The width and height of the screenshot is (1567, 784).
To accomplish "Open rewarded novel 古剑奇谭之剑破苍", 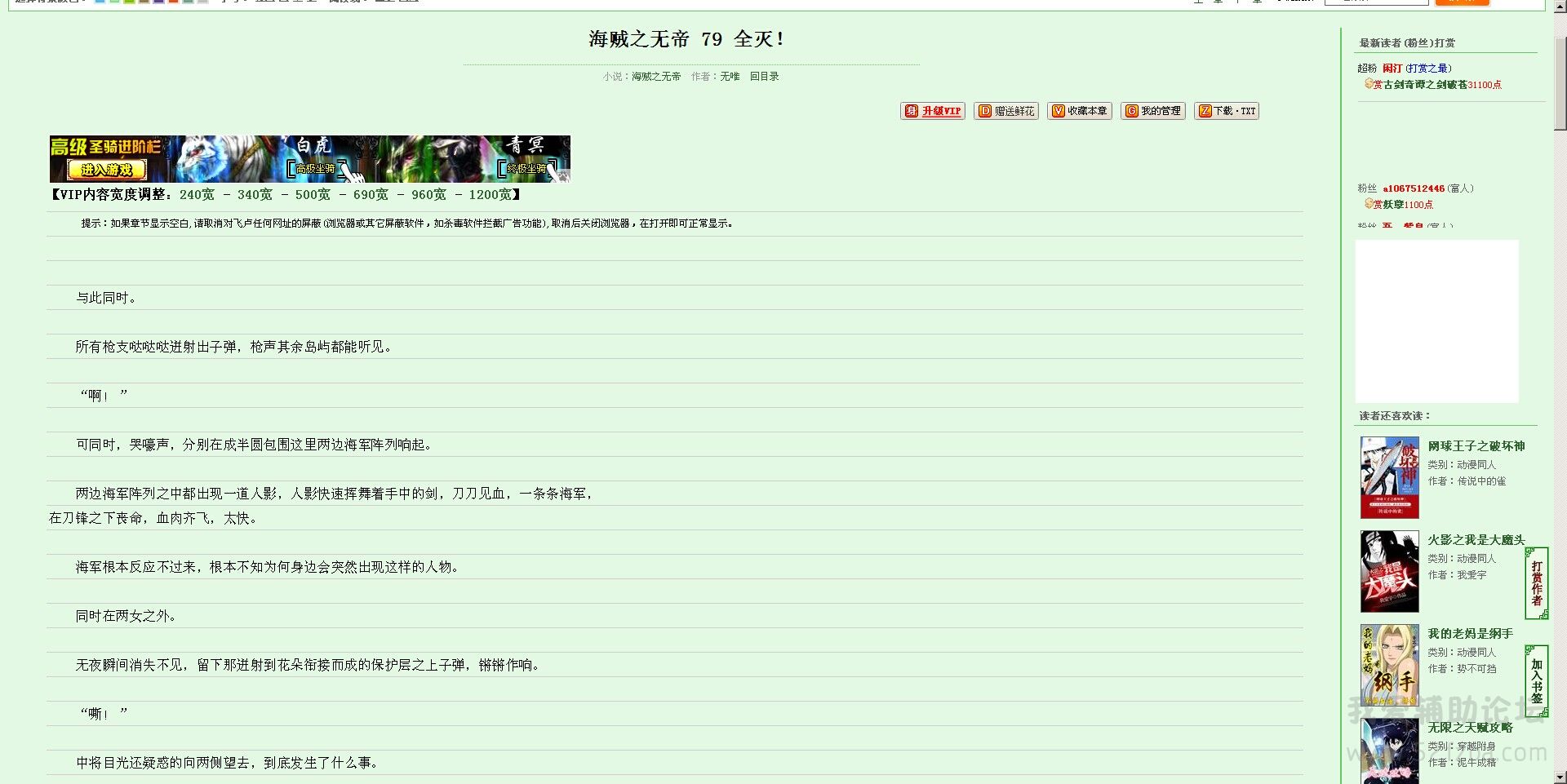I will coord(1425,85).
